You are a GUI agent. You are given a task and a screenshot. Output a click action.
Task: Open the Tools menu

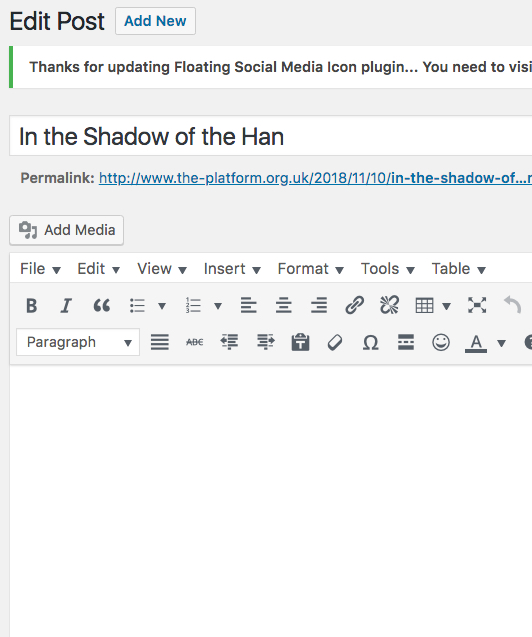[x=387, y=269]
